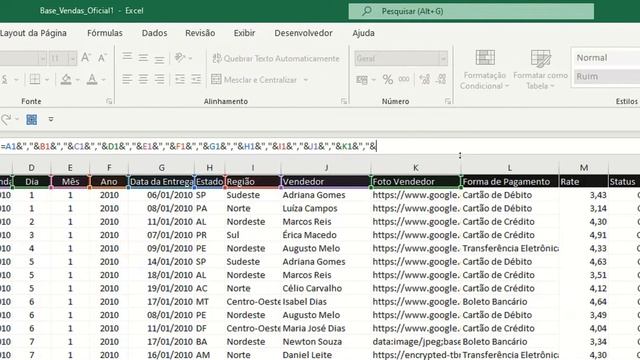This screenshot has height=360, width=640.
Task: Align text to the left
Action: [x=127, y=79]
